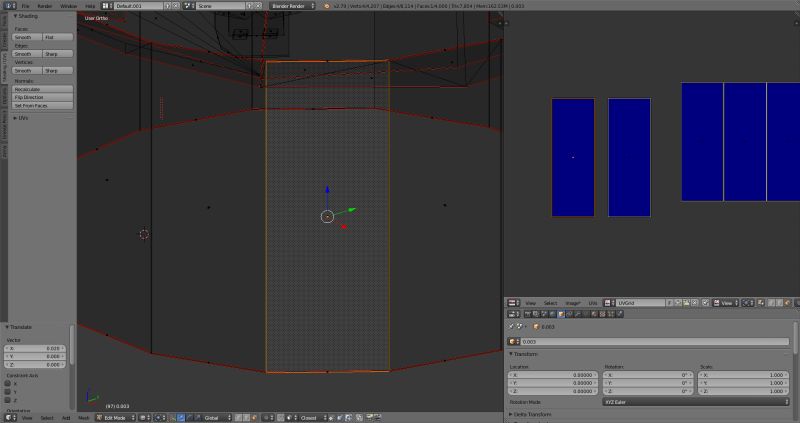Click the Location X value field

click(553, 375)
